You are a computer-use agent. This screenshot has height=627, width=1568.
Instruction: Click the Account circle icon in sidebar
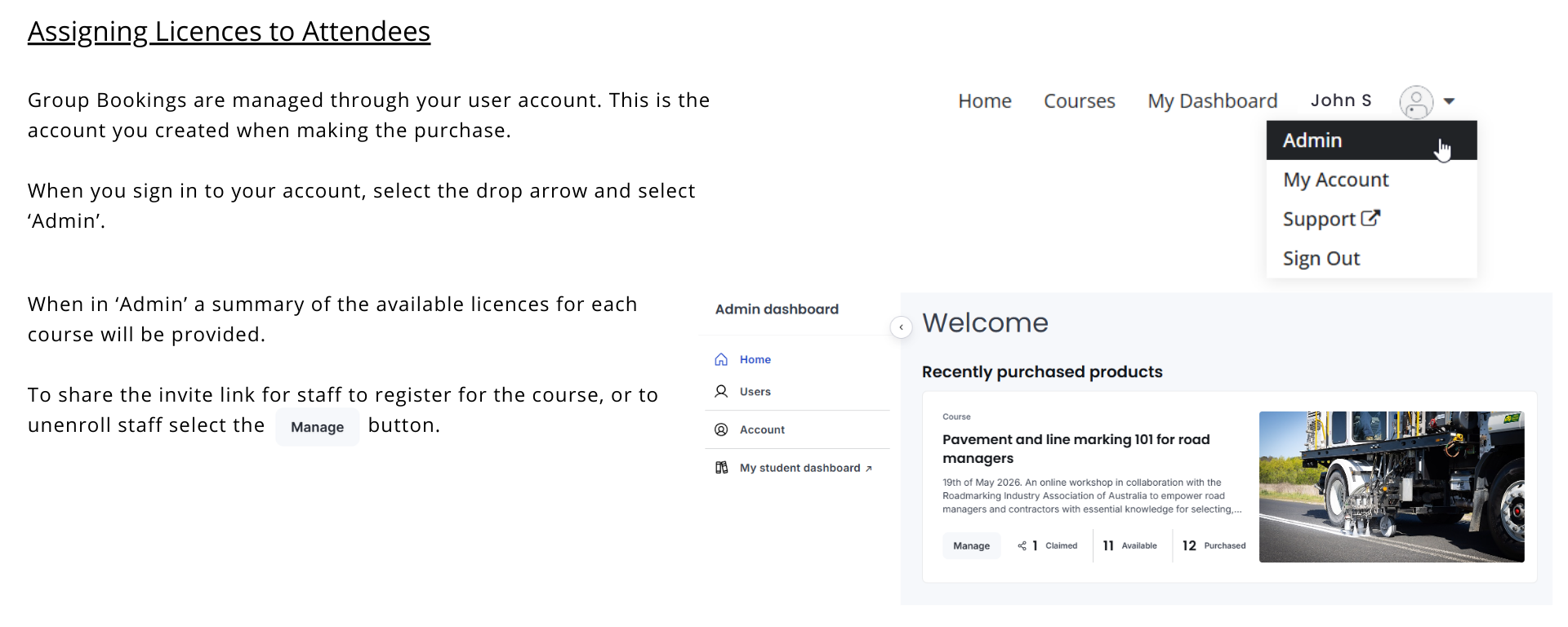[721, 429]
